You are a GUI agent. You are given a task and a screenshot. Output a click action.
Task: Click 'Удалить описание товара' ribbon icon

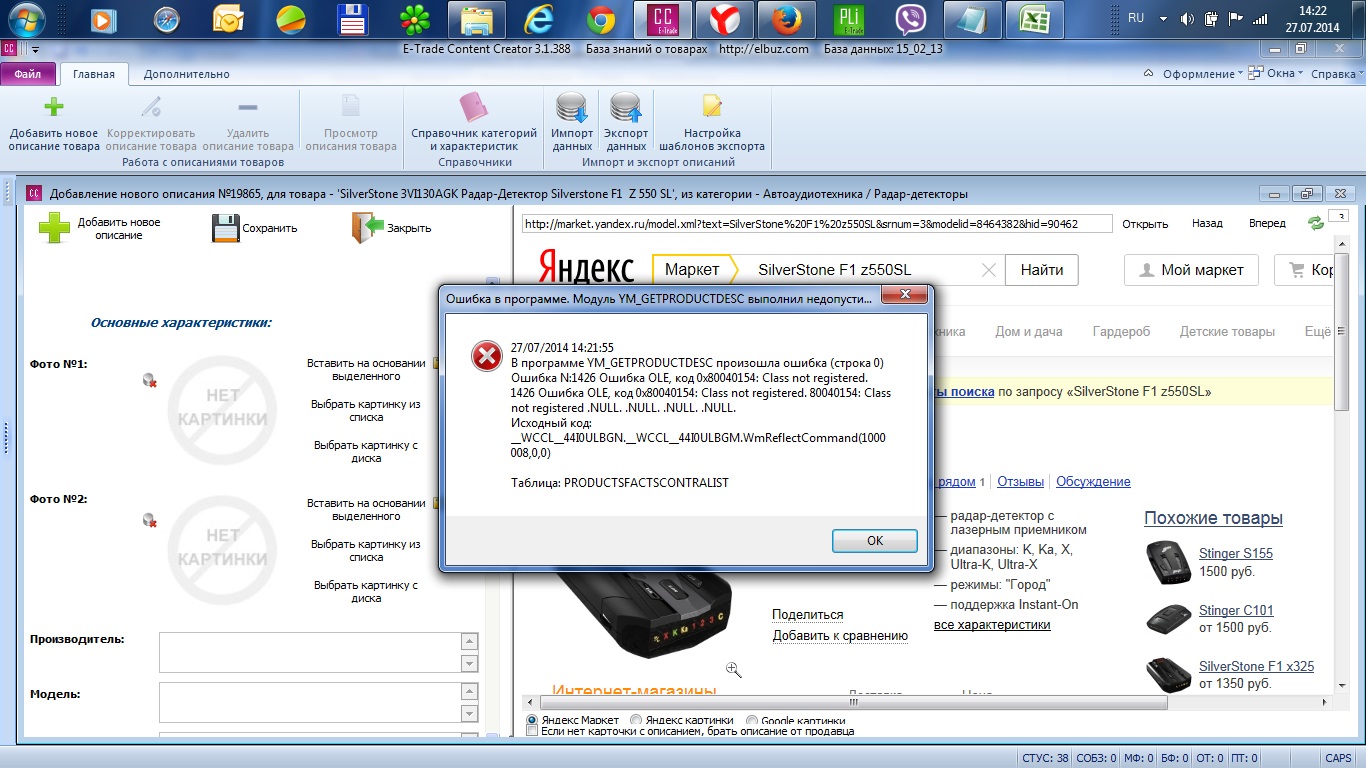(x=247, y=108)
